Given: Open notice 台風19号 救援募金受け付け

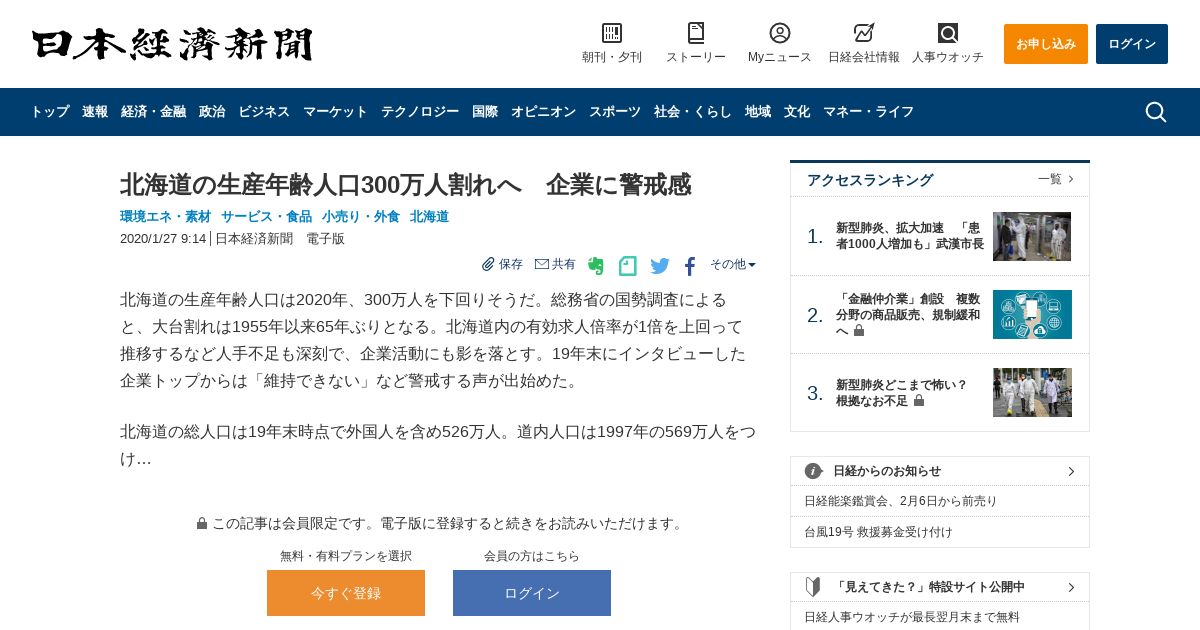Looking at the screenshot, I should [x=879, y=532].
